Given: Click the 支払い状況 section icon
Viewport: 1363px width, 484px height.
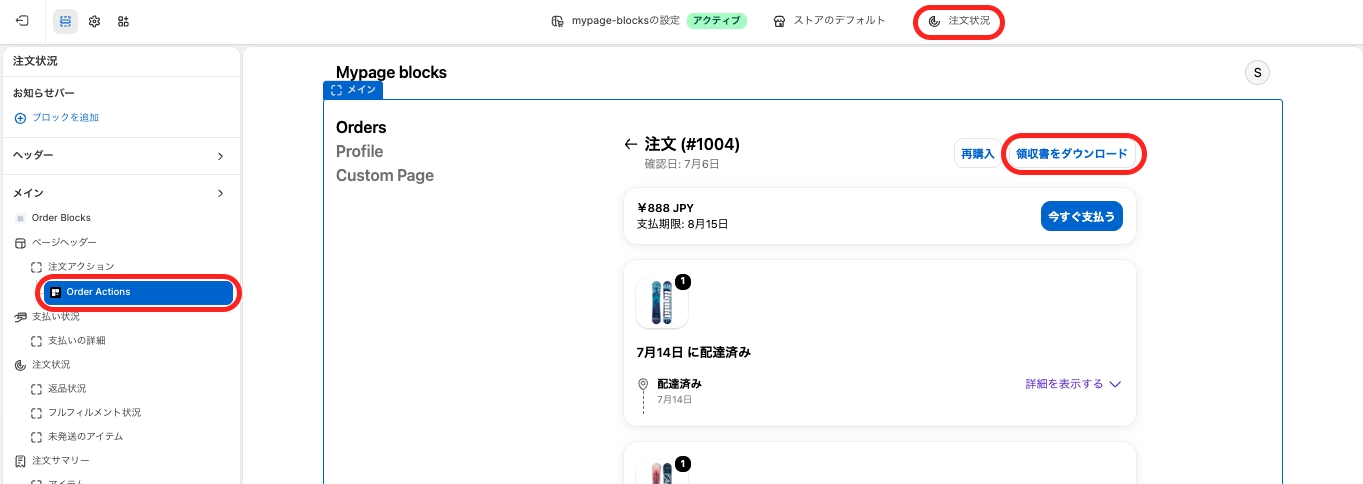Looking at the screenshot, I should tap(20, 317).
